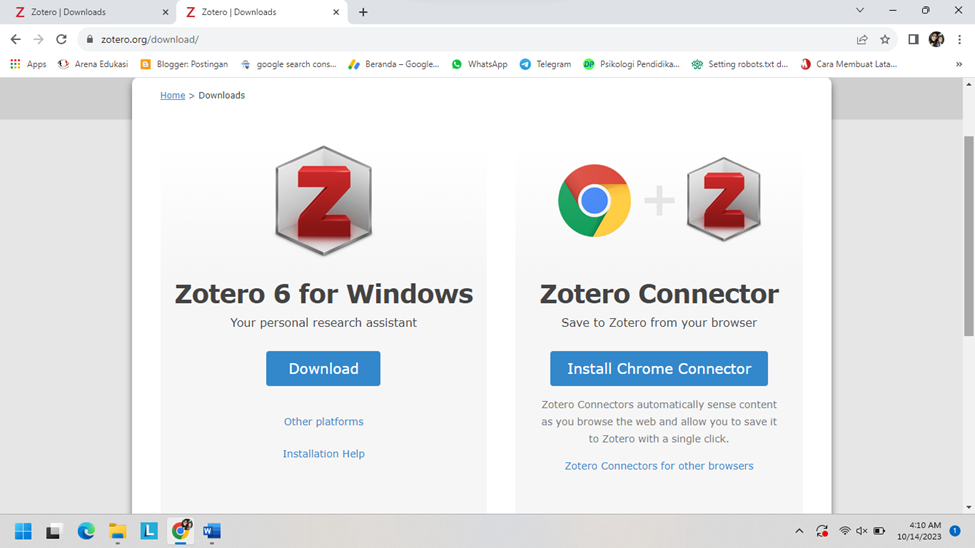Screen dimensions: 975x548
Task: Select the second Zotero Downloads tab
Action: (261, 12)
